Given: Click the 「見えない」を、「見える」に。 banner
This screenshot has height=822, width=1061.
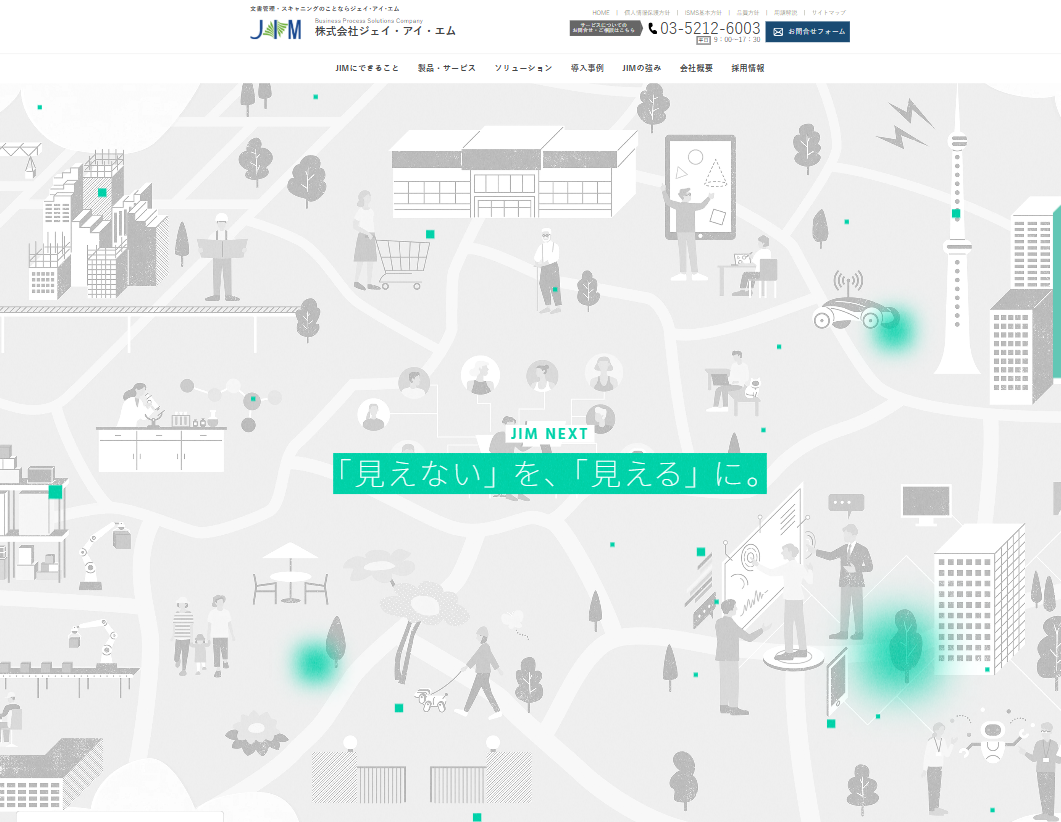Looking at the screenshot, I should [549, 474].
